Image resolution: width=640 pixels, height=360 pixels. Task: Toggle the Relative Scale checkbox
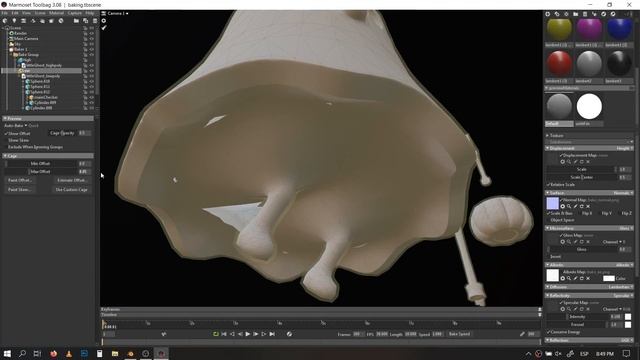(x=548, y=184)
